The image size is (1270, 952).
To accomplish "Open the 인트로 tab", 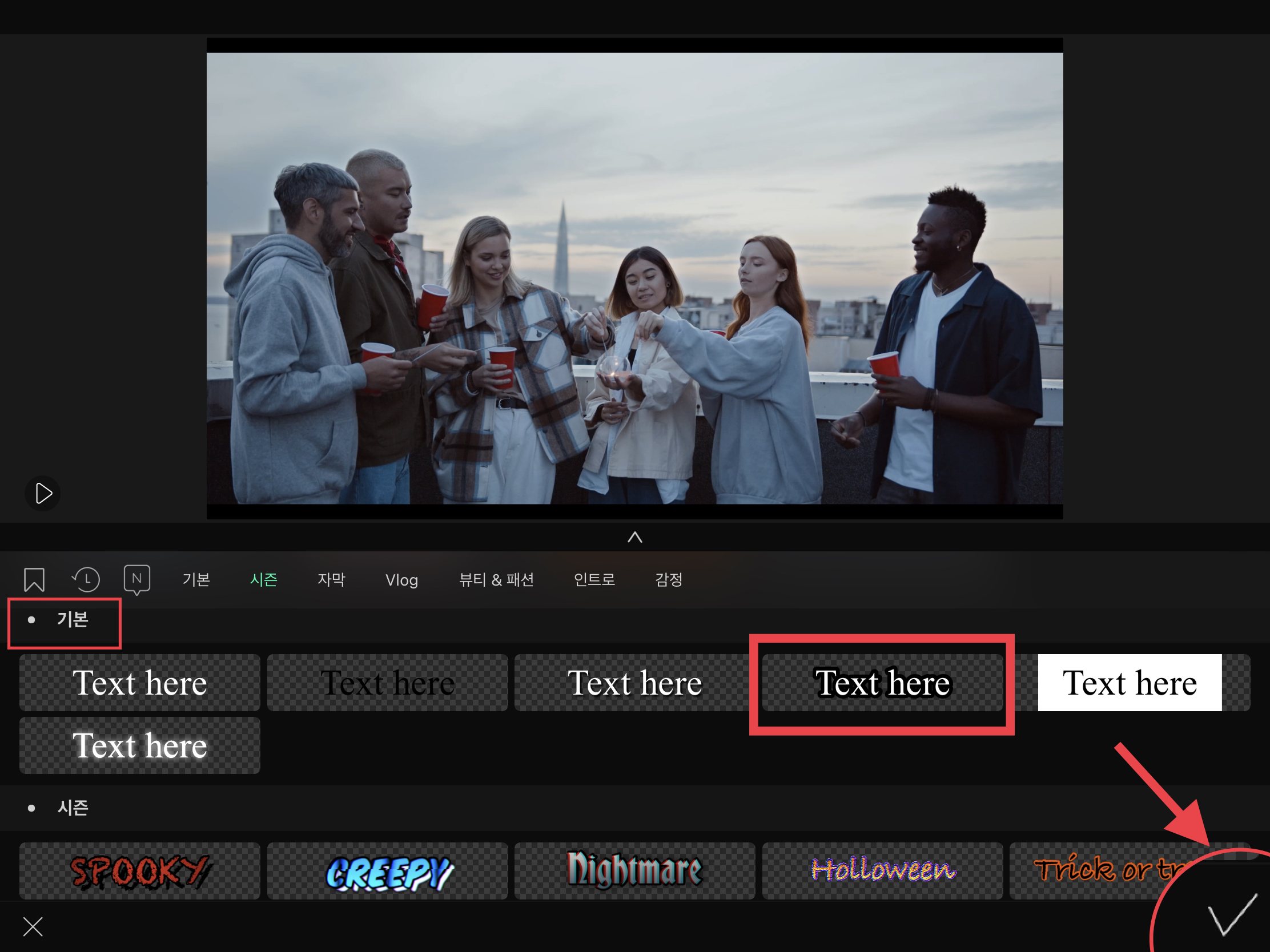I will pos(594,579).
